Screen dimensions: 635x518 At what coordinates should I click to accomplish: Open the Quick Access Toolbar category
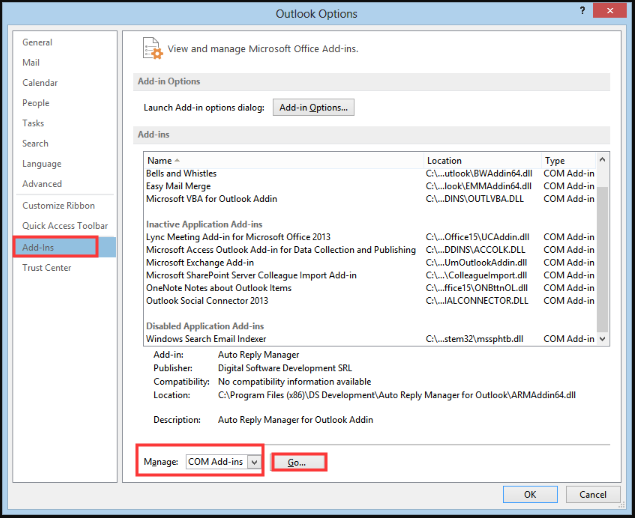[65, 226]
